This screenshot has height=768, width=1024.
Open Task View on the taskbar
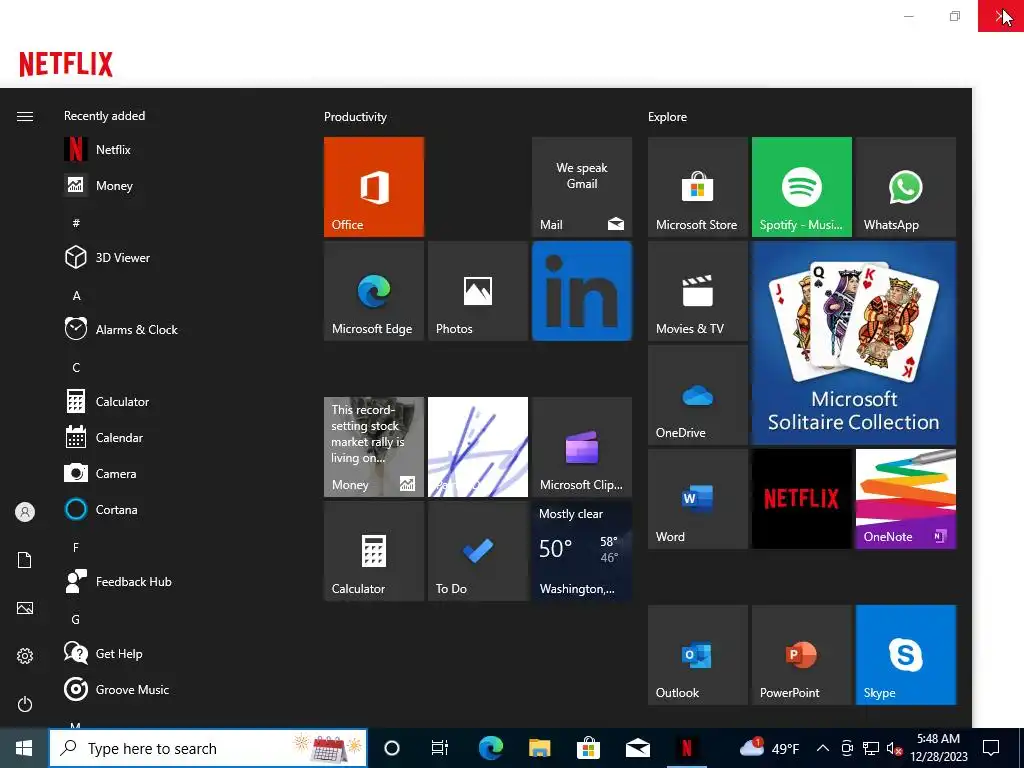(x=440, y=748)
